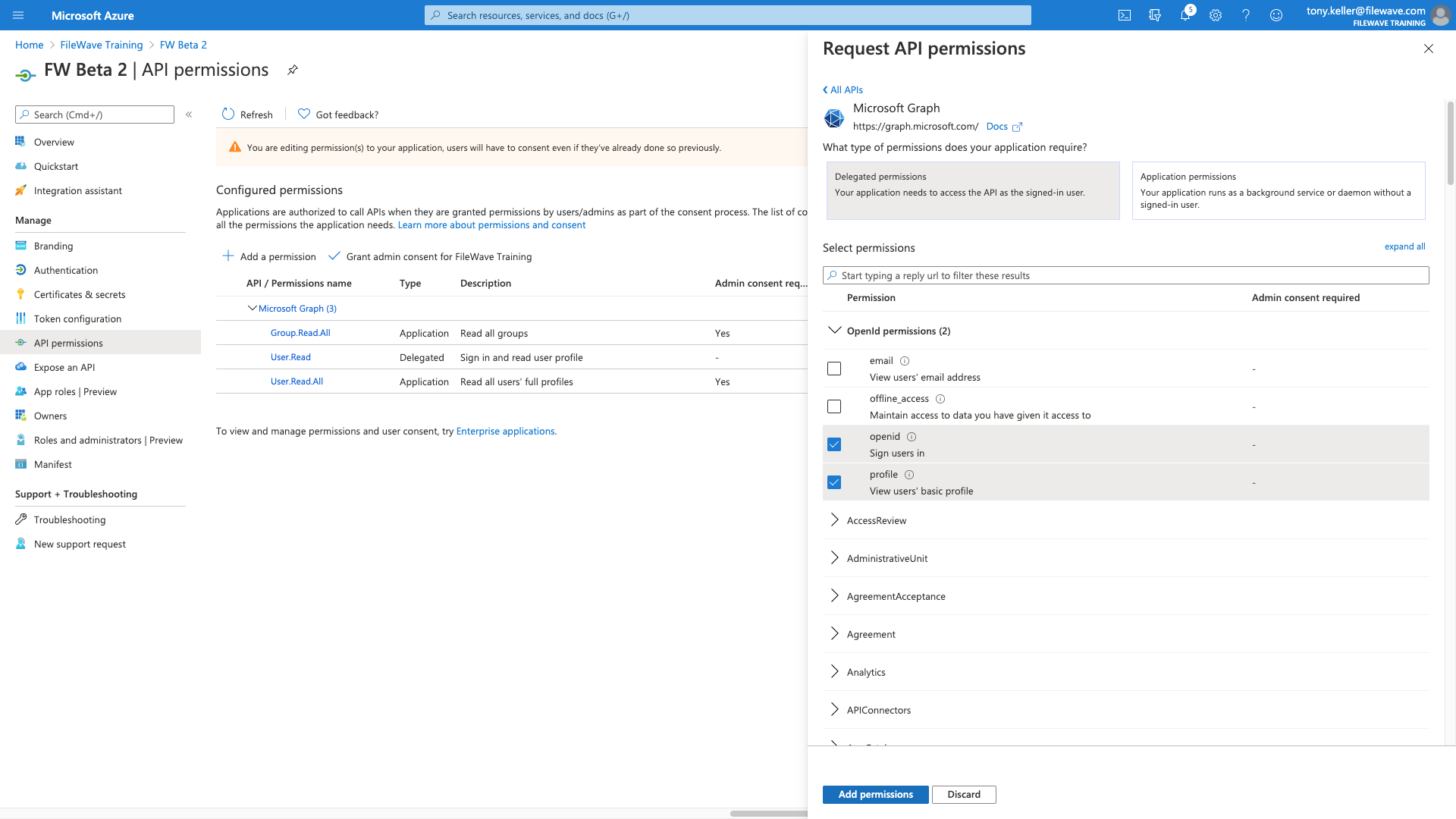
Task: Click the Got feedback heart icon
Action: point(304,114)
